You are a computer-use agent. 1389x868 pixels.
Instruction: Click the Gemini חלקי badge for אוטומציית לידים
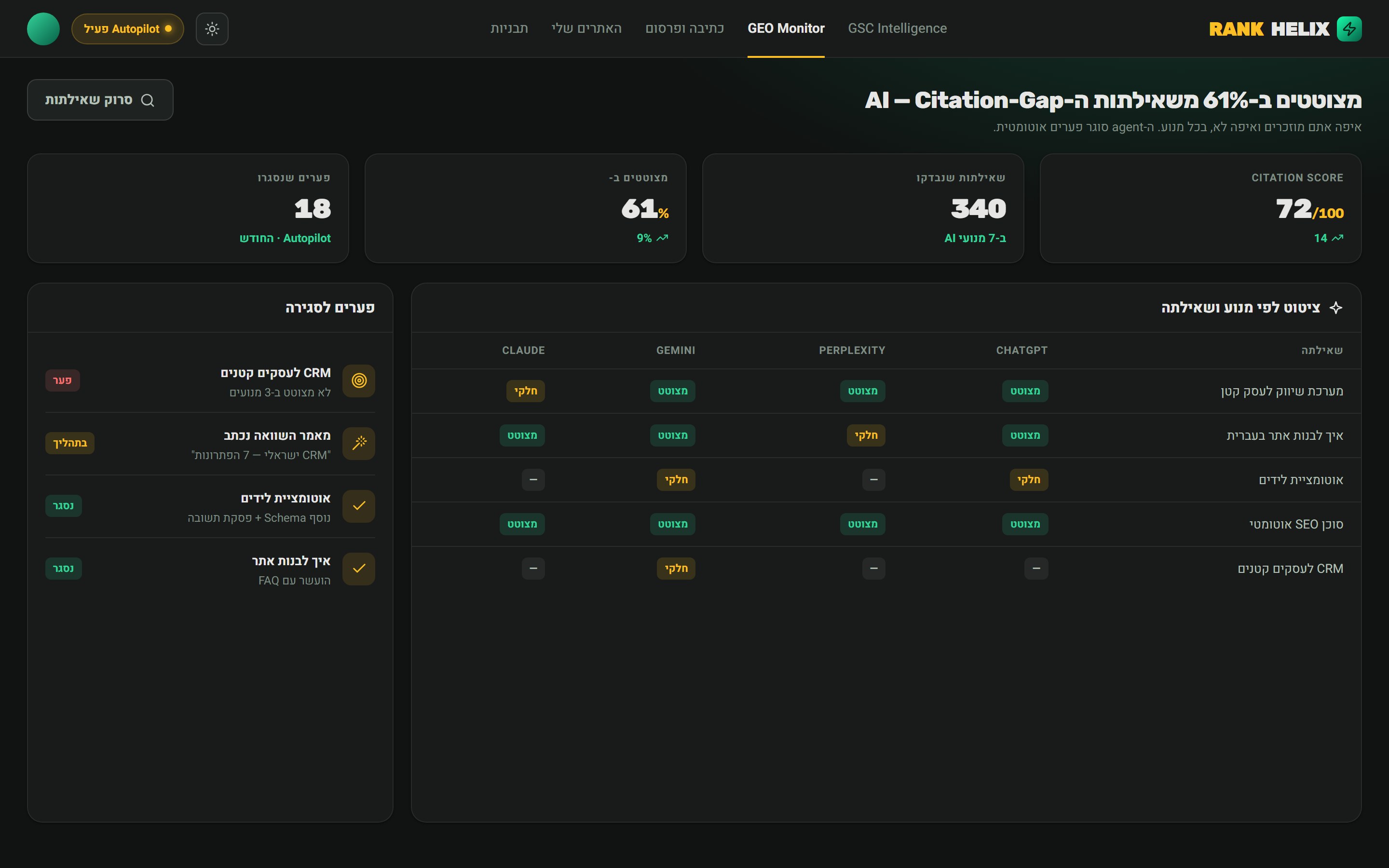pyautogui.click(x=676, y=480)
